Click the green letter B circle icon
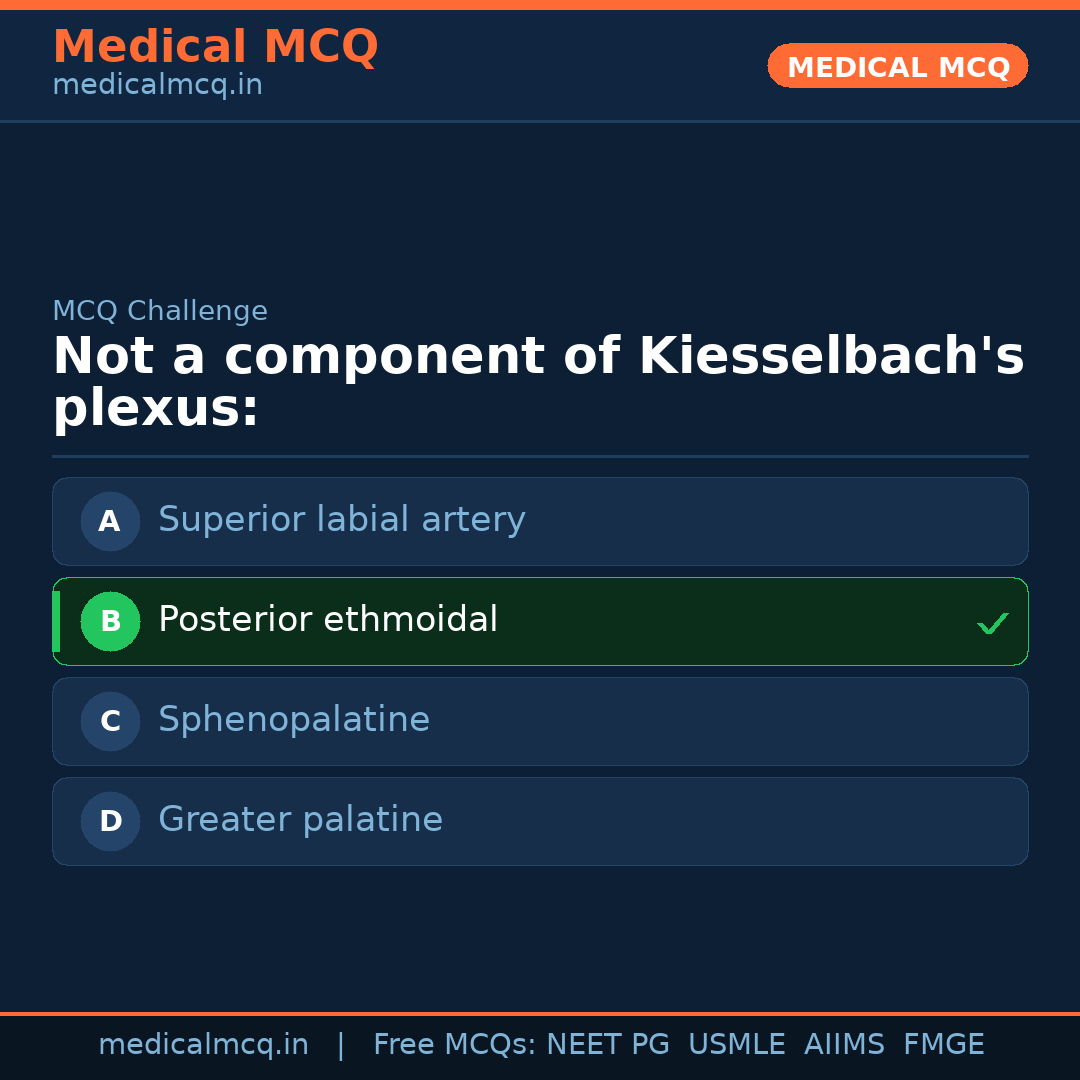The image size is (1080, 1080). coord(110,621)
